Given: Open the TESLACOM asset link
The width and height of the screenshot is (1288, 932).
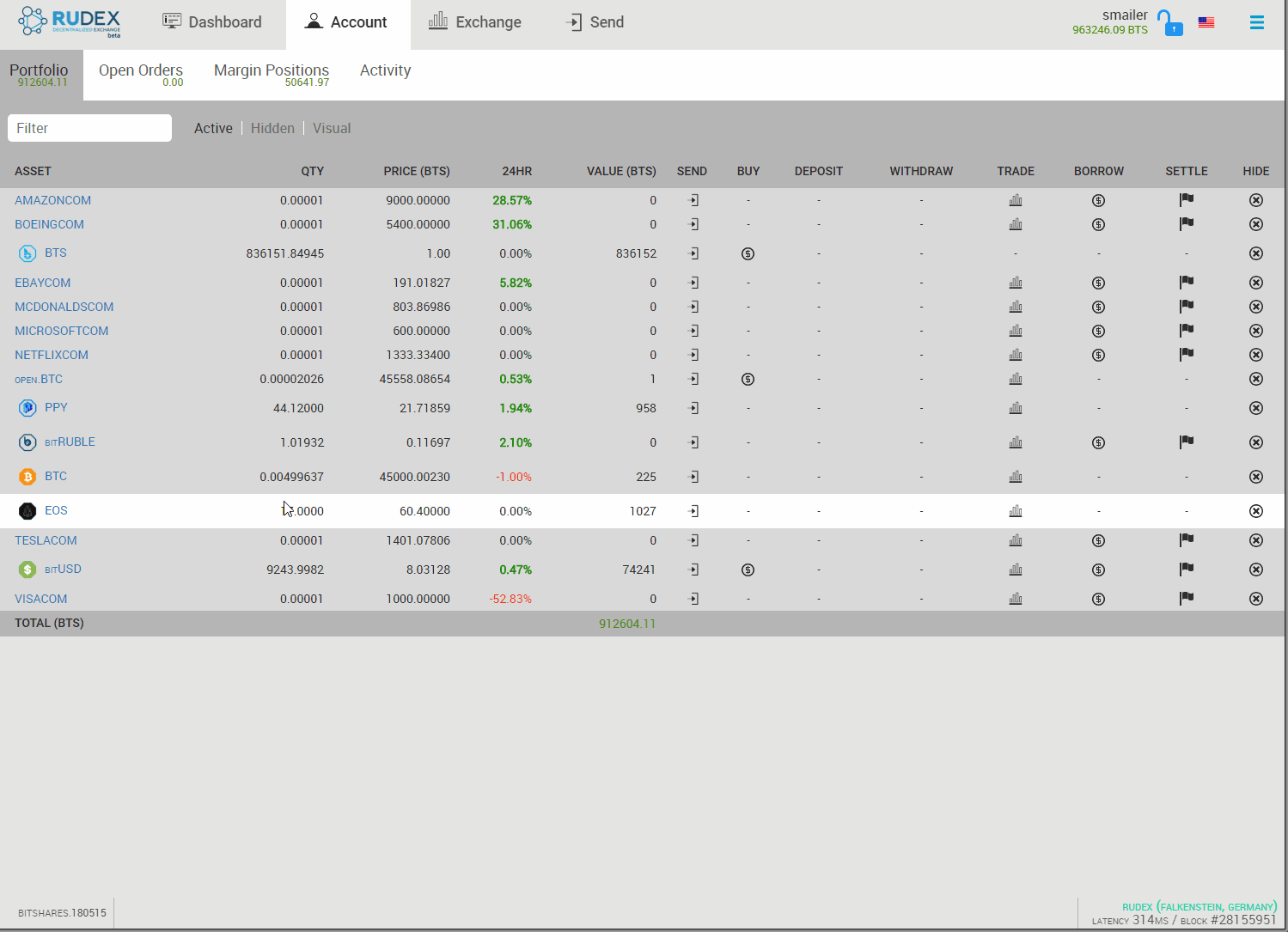Looking at the screenshot, I should pyautogui.click(x=46, y=540).
